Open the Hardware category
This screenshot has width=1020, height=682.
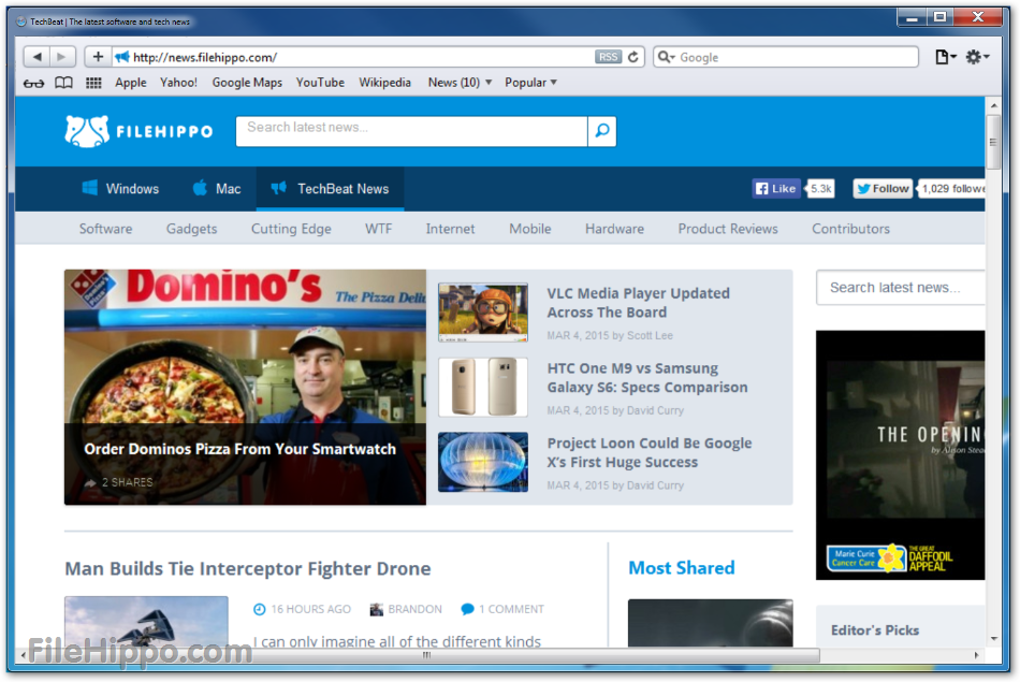pos(615,229)
